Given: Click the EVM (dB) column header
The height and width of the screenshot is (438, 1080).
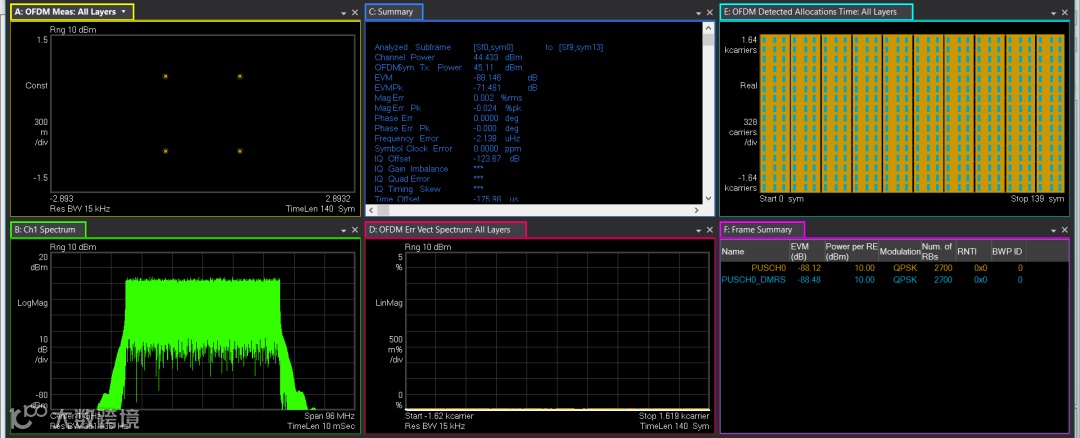Looking at the screenshot, I should point(807,251).
